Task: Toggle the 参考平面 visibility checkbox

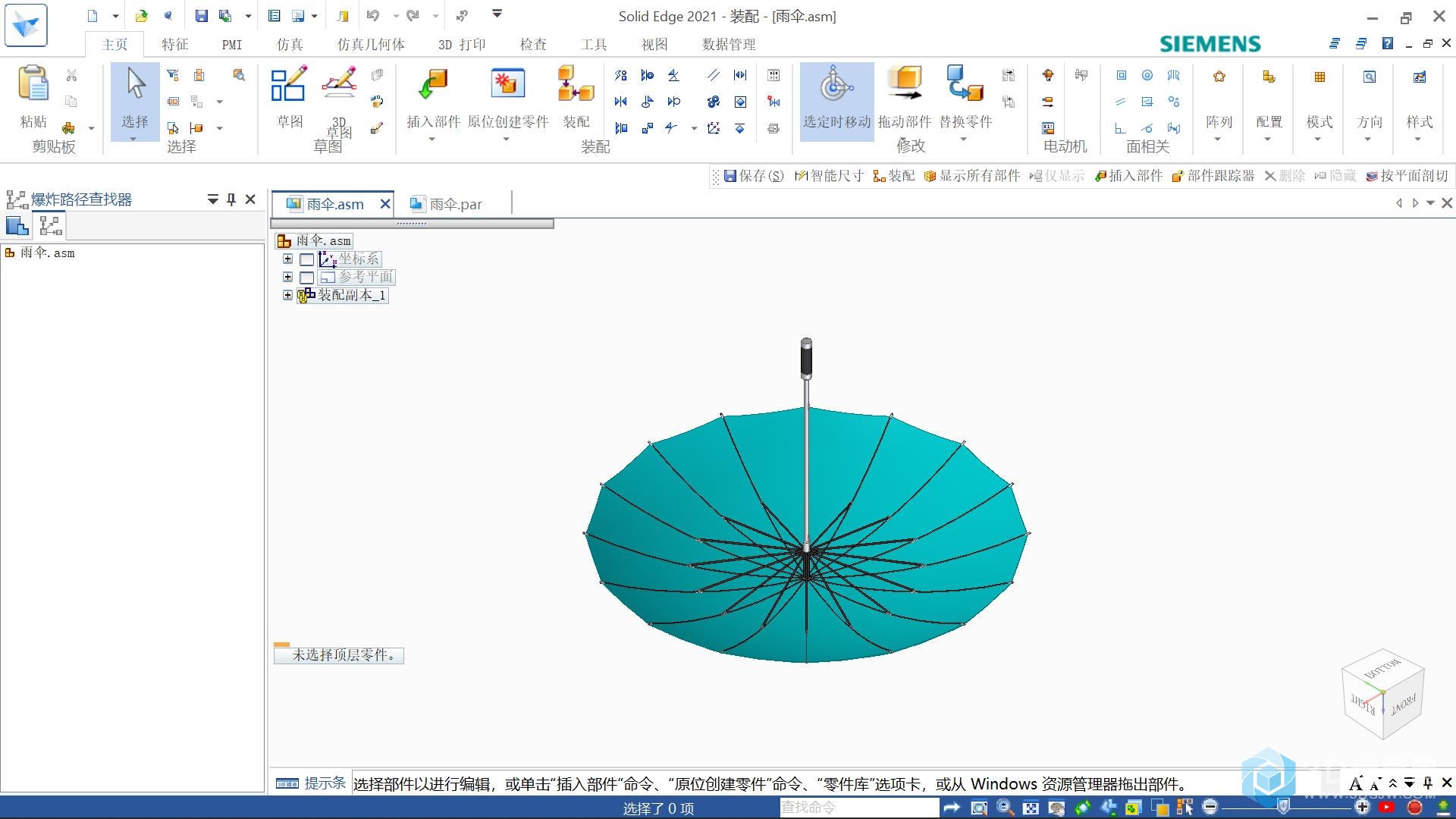Action: tap(306, 278)
